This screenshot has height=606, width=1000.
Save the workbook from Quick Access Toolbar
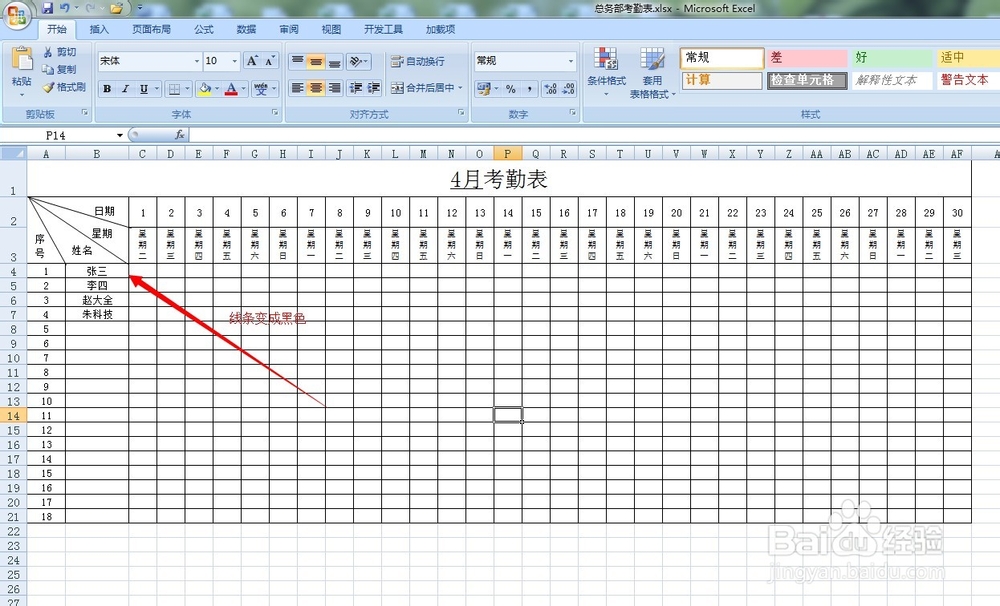click(x=47, y=8)
